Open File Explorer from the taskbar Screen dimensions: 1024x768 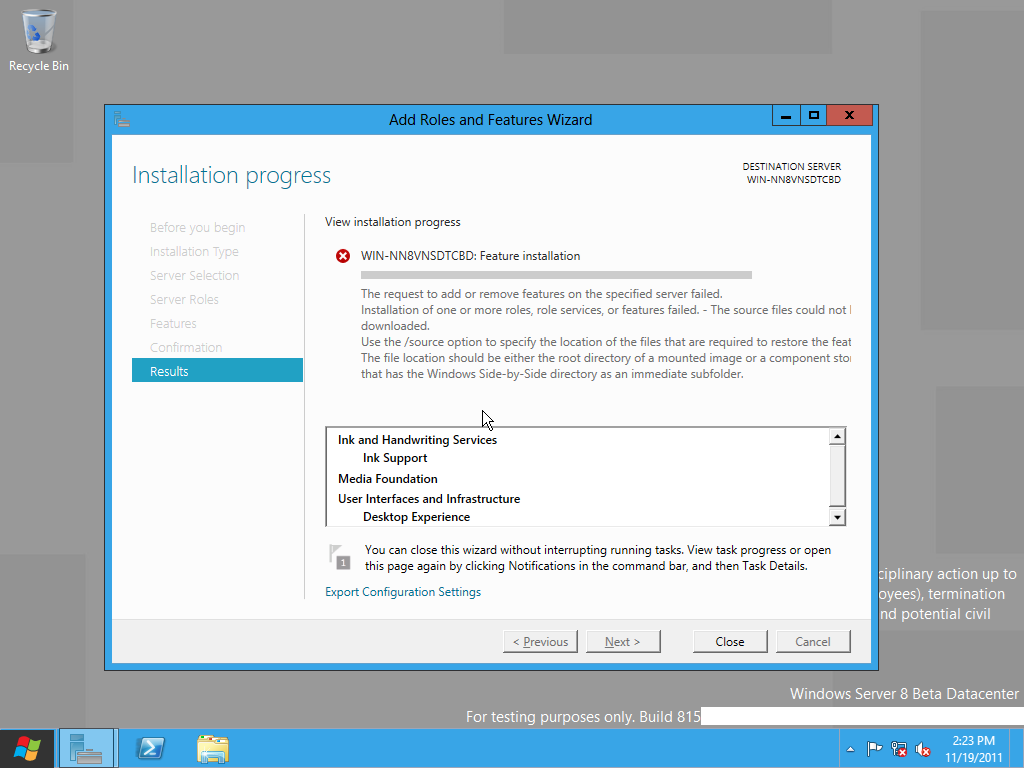(x=213, y=748)
